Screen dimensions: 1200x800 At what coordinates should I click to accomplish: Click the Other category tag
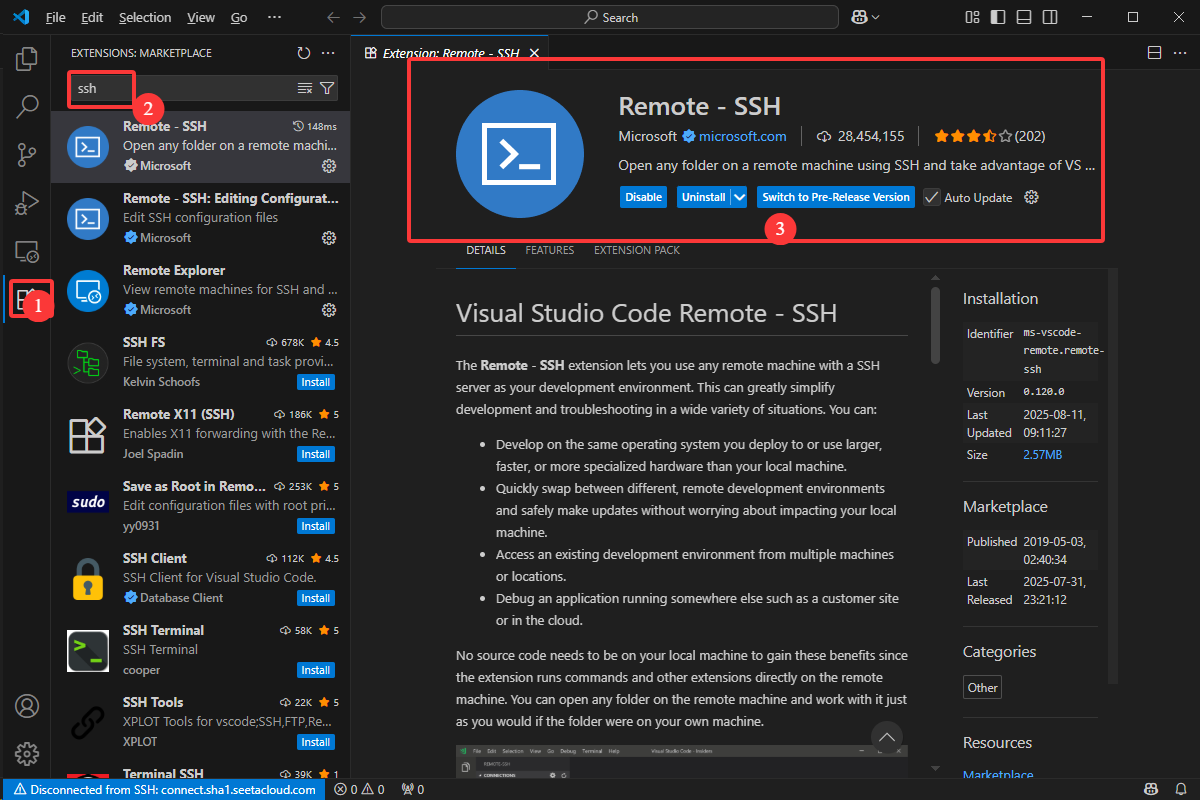pos(983,687)
